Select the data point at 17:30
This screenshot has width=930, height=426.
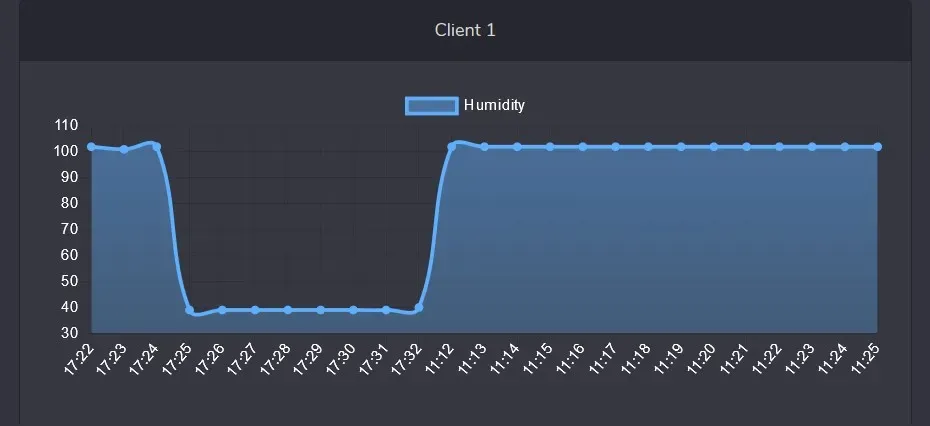[353, 310]
